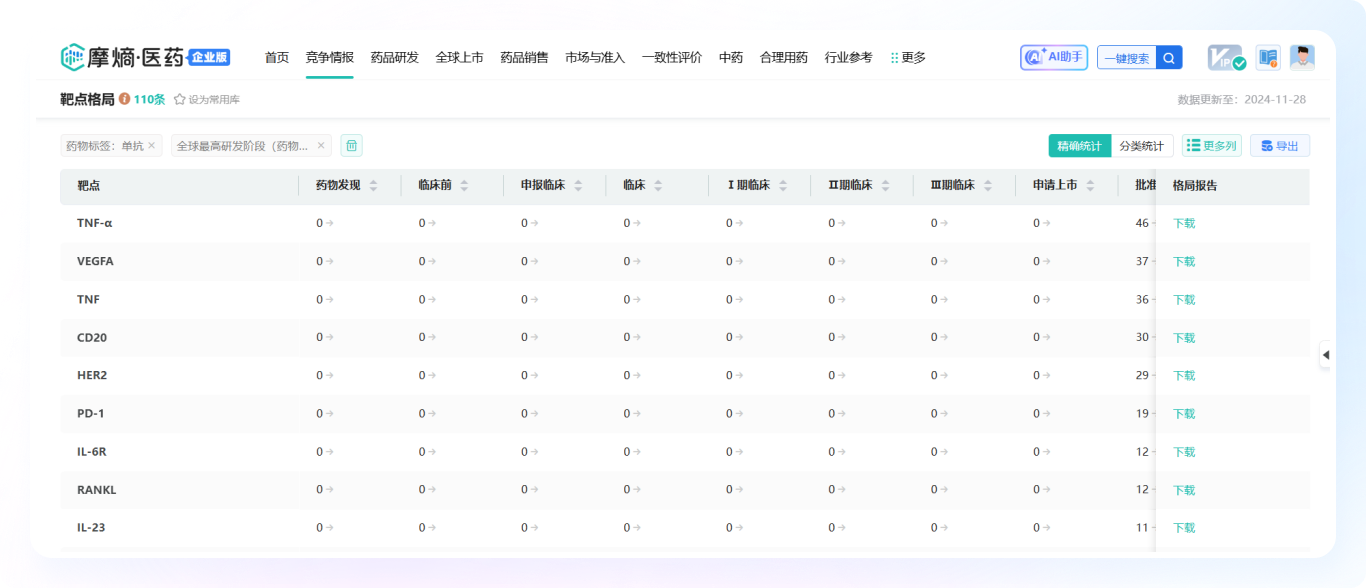Switch to 分类统计 mode

(1142, 146)
